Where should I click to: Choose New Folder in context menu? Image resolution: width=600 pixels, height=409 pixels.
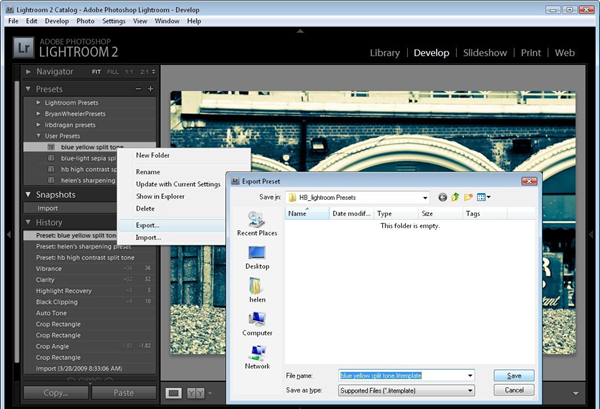pos(152,155)
